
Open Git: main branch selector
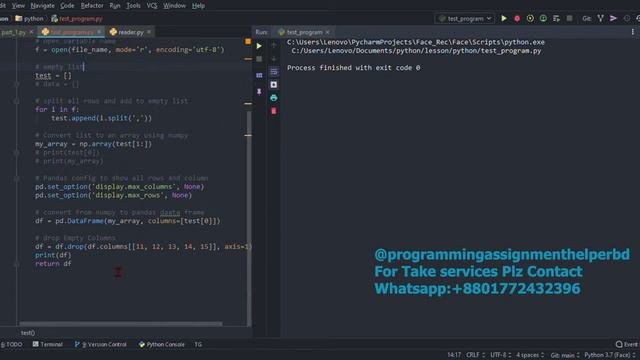[565, 355]
